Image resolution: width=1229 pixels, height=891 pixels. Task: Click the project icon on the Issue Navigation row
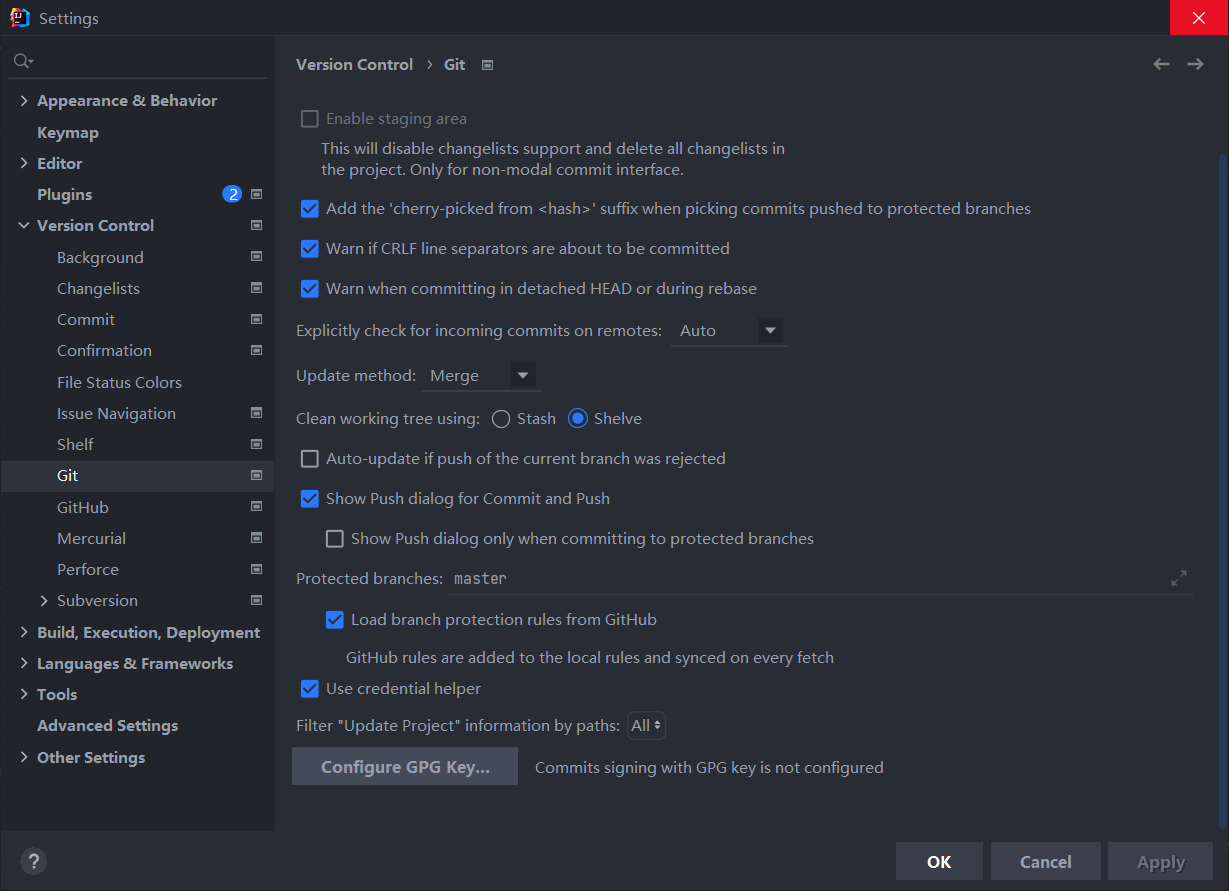click(x=256, y=413)
